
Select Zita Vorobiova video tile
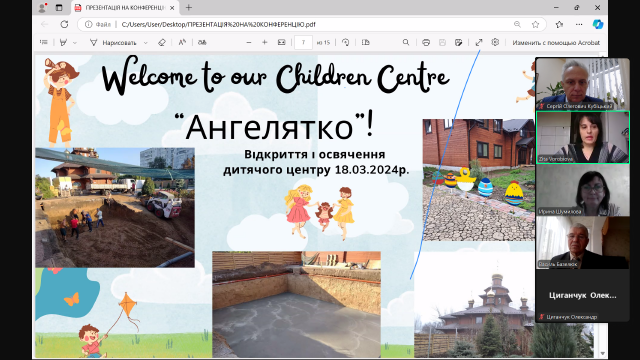(x=582, y=137)
